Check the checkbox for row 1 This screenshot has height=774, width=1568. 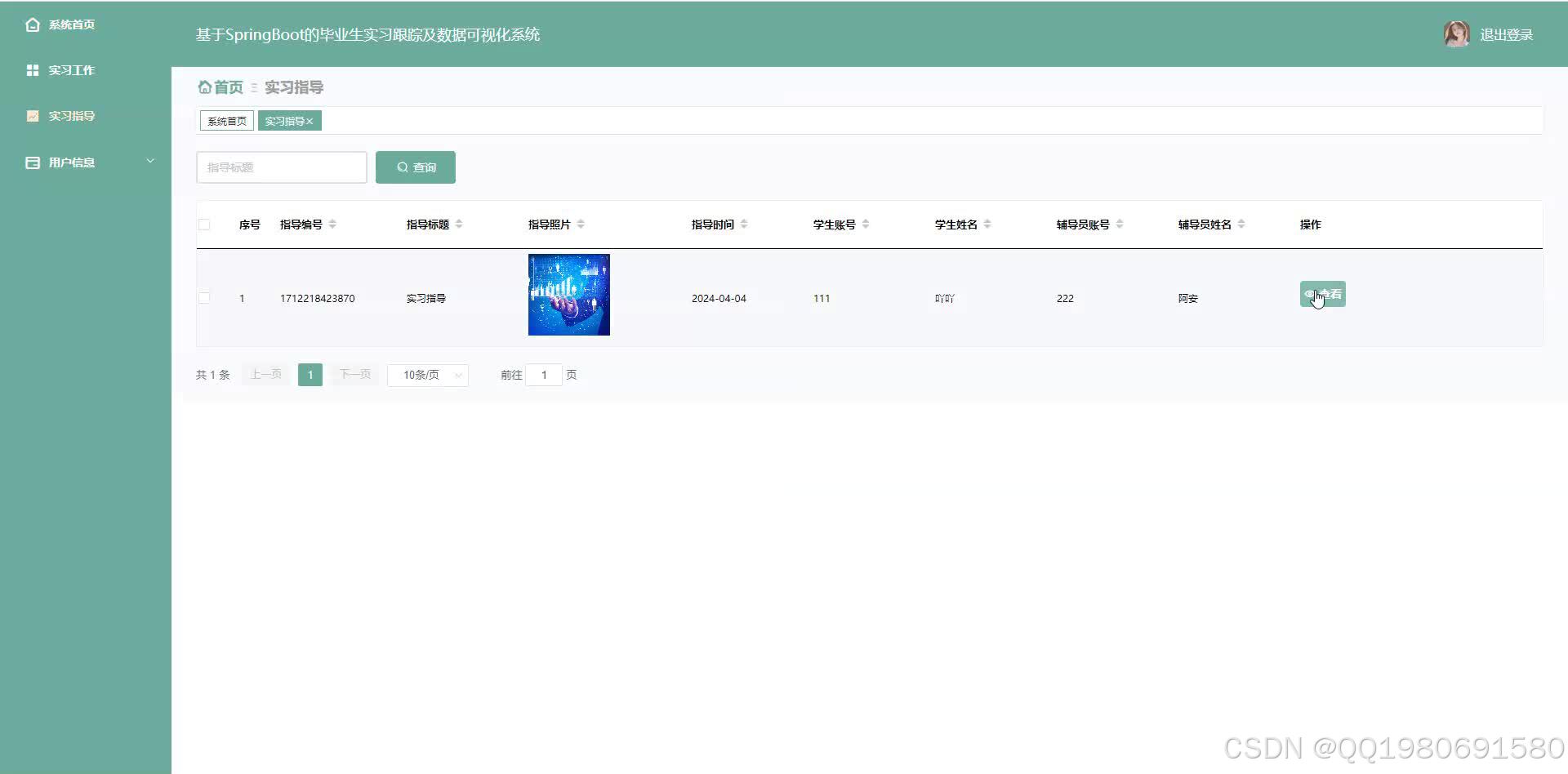[x=204, y=298]
